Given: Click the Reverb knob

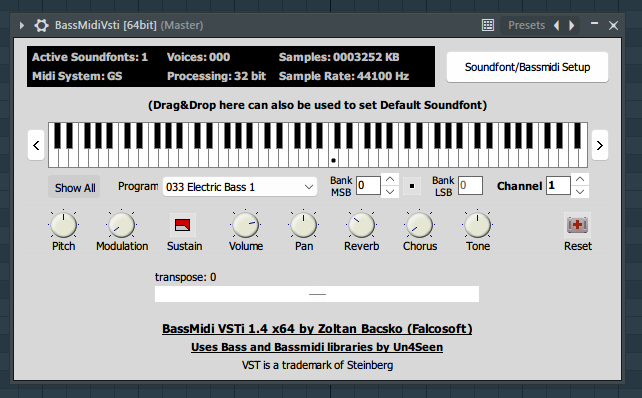Looking at the screenshot, I should (362, 225).
